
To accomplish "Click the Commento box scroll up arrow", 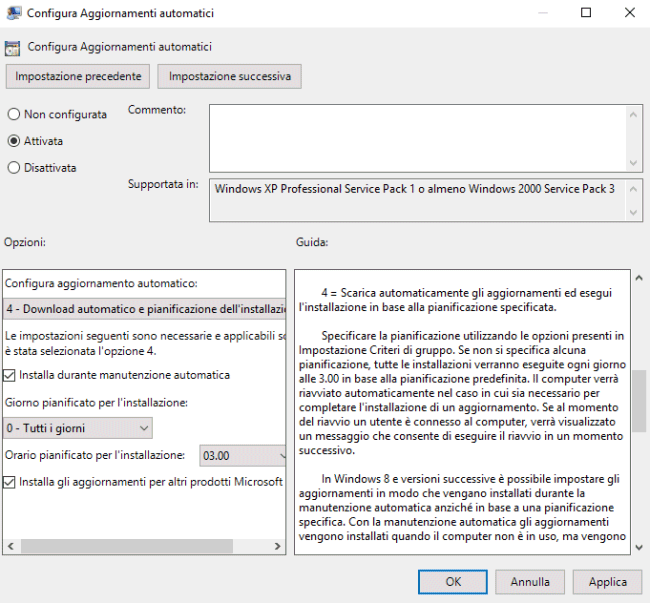I will (633, 114).
